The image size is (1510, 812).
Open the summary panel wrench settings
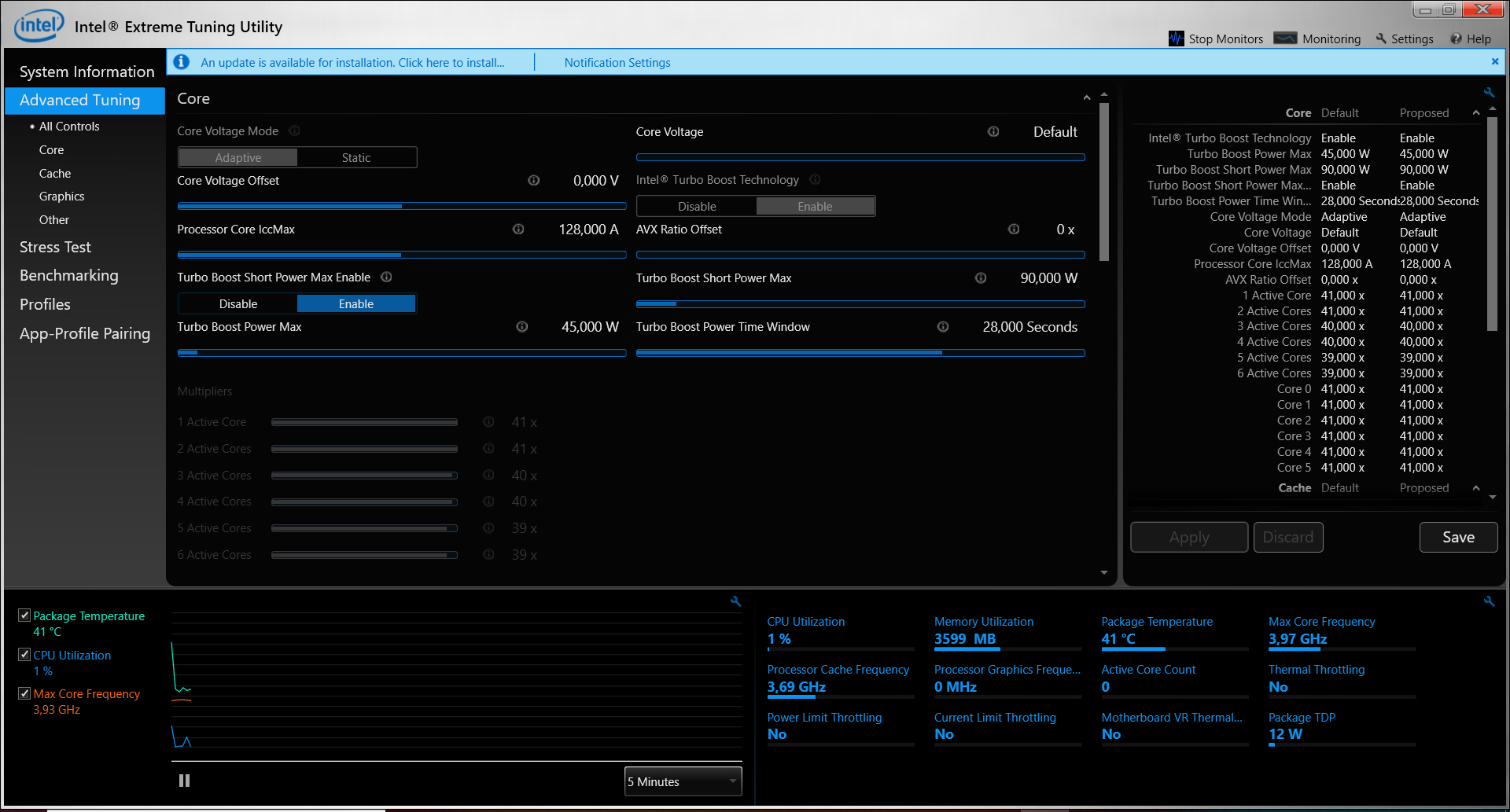(1489, 93)
